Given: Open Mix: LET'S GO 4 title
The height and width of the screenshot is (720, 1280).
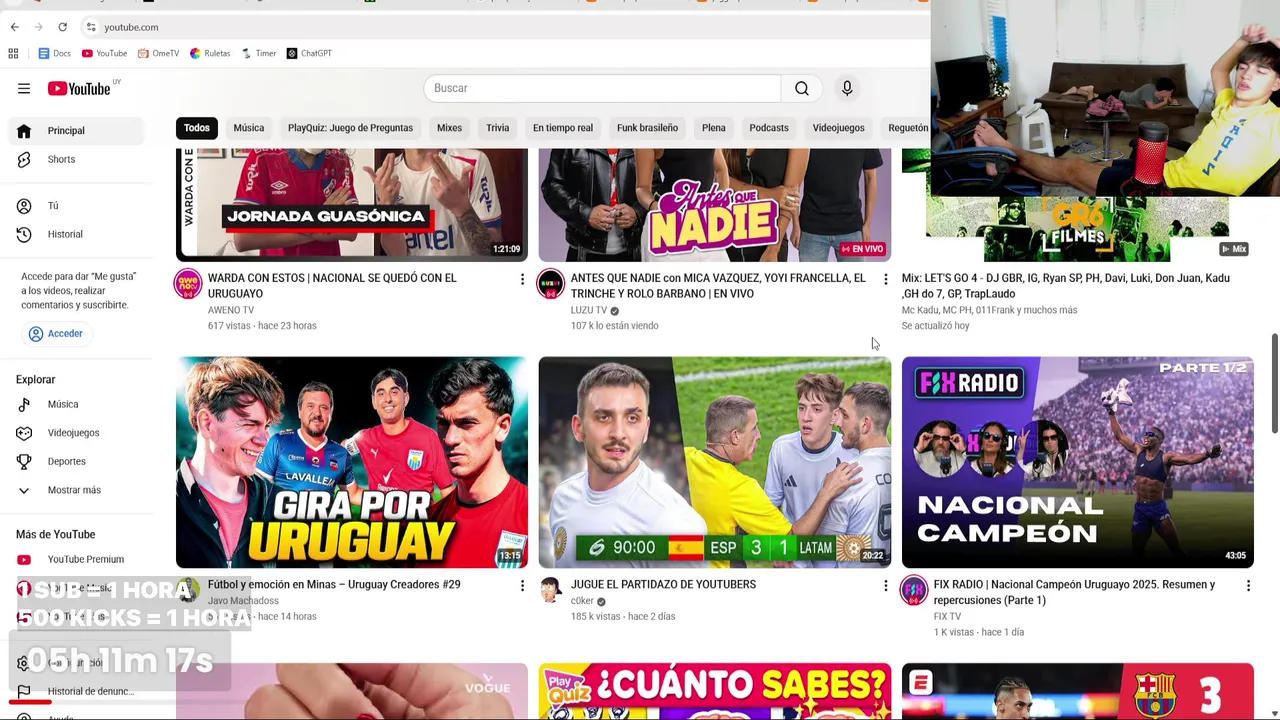Looking at the screenshot, I should click(x=1066, y=286).
